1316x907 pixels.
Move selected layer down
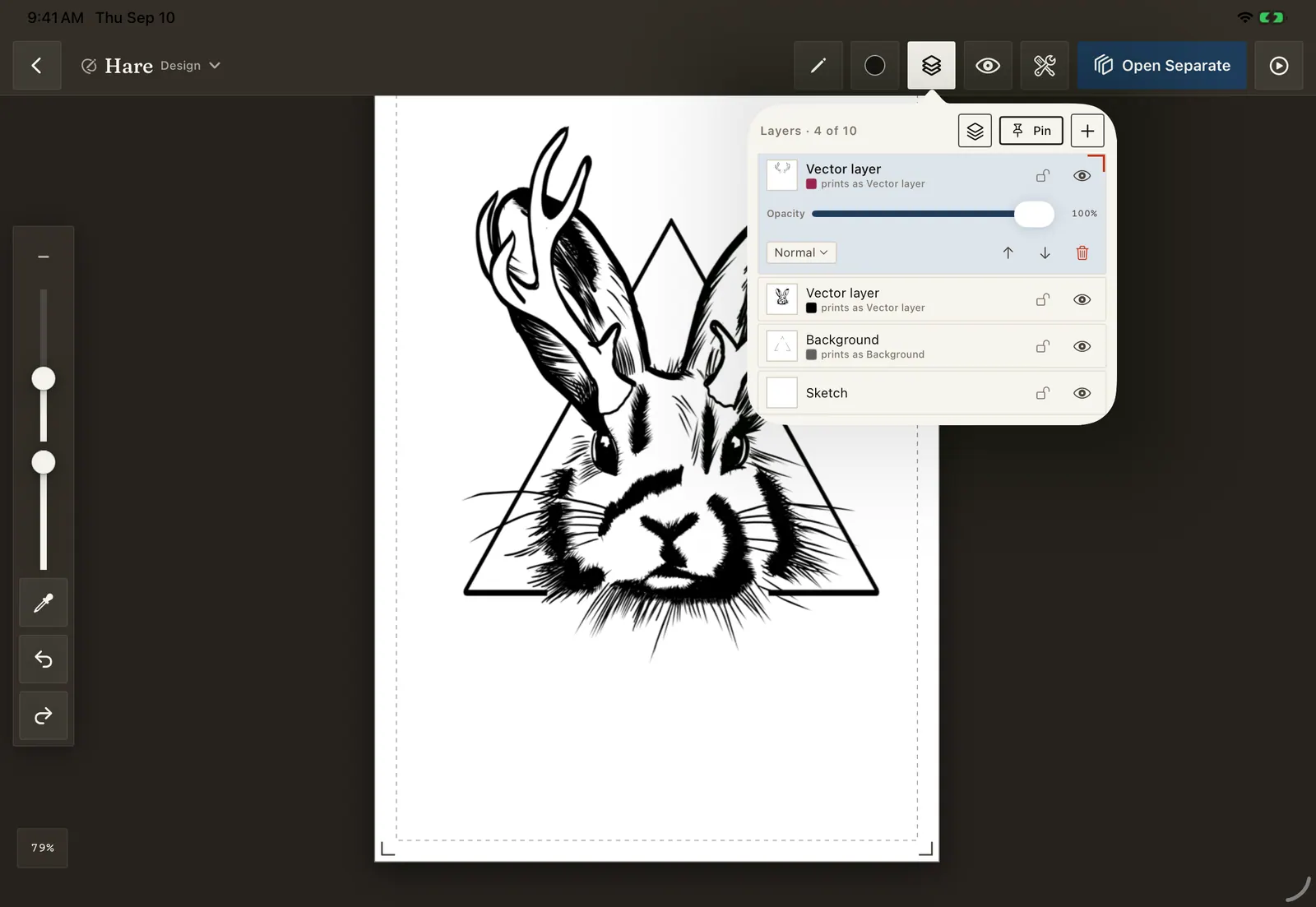(x=1045, y=252)
